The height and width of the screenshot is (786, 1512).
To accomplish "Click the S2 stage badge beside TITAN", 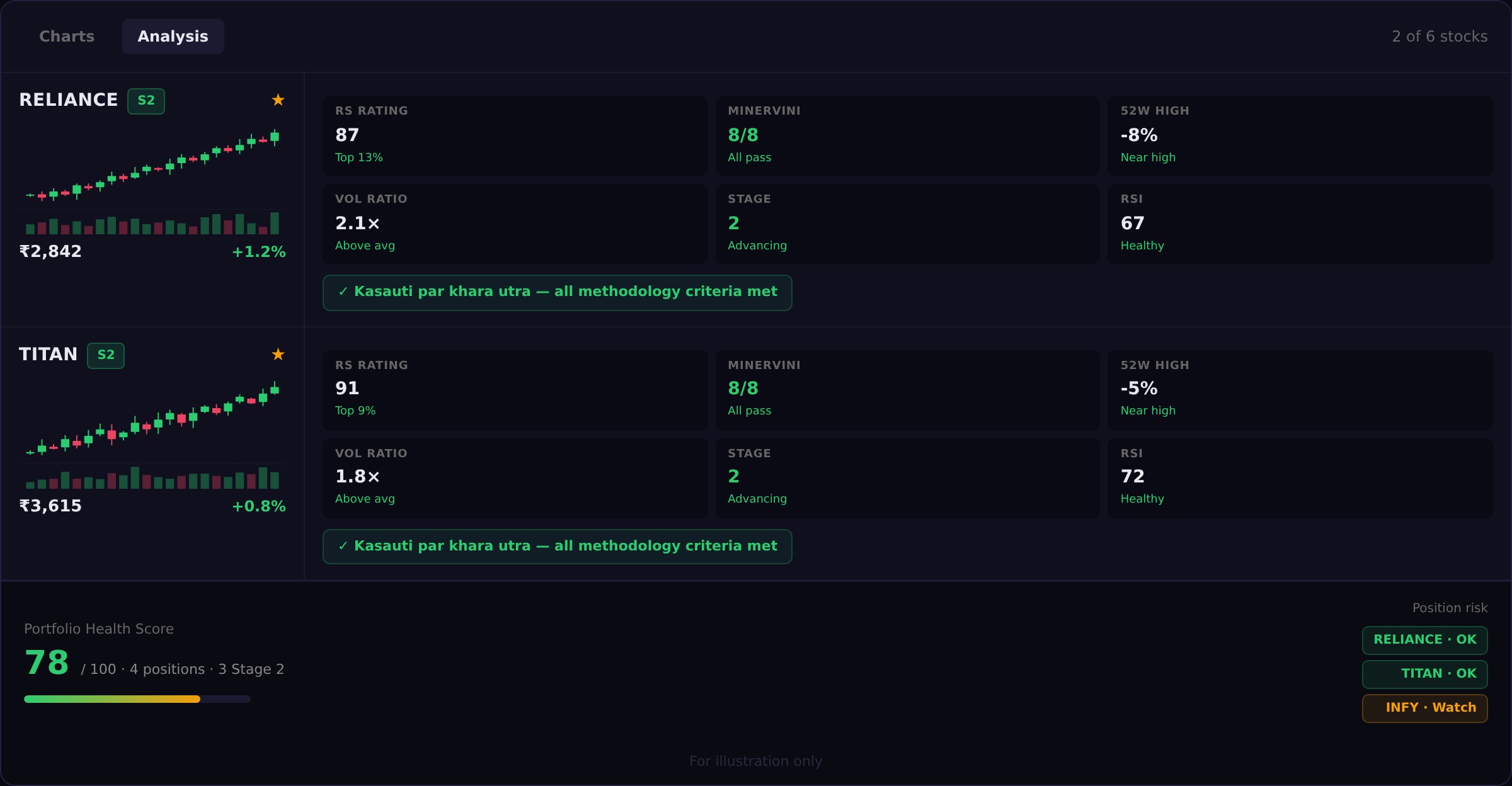I will click(106, 355).
